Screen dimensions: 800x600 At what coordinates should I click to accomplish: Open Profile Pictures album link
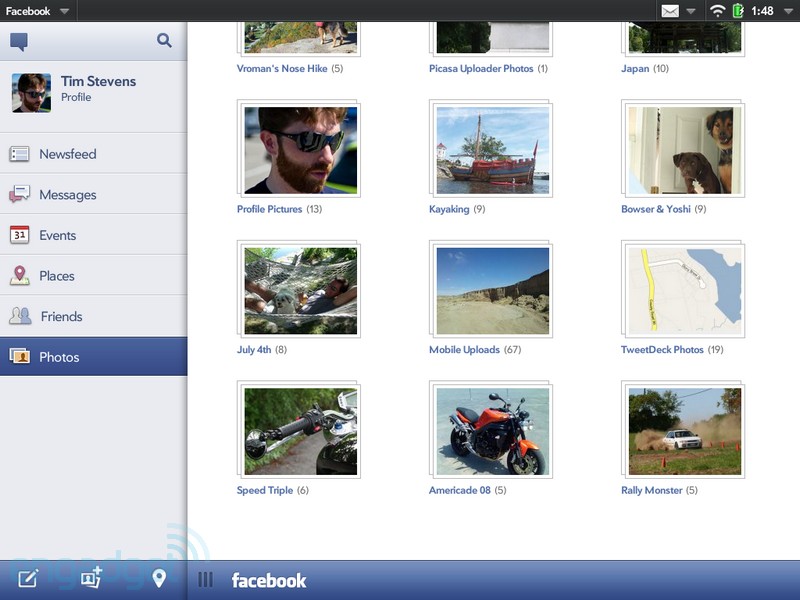tap(269, 209)
